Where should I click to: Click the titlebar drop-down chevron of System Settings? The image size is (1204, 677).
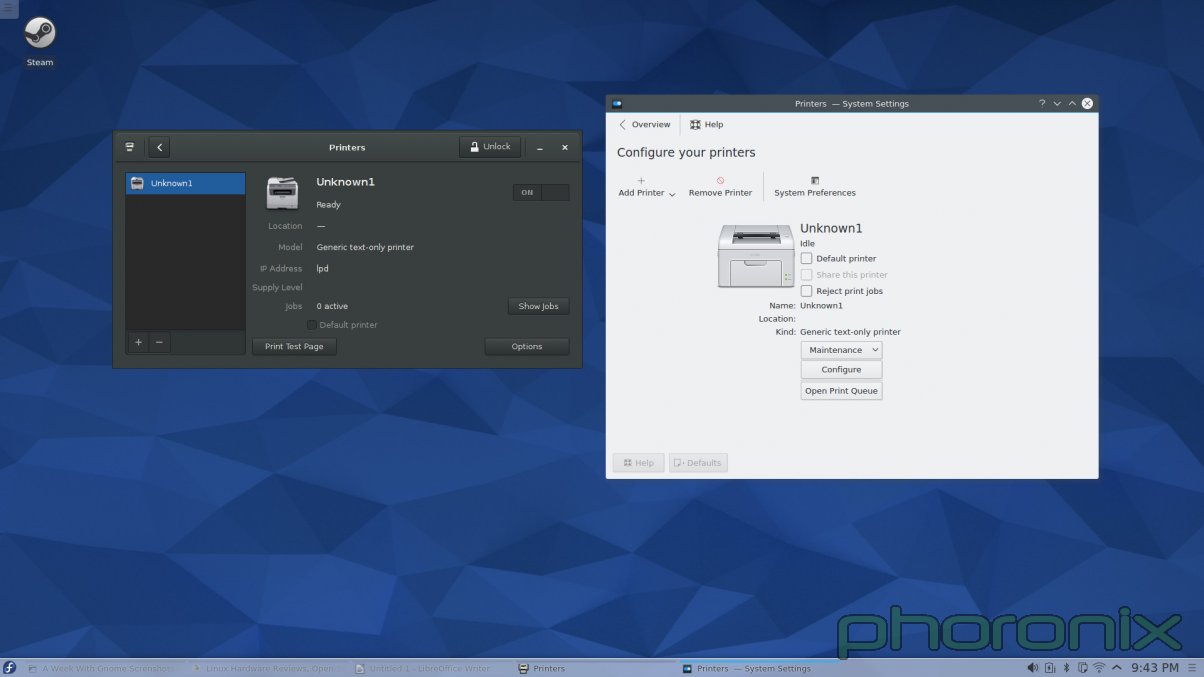[1056, 103]
